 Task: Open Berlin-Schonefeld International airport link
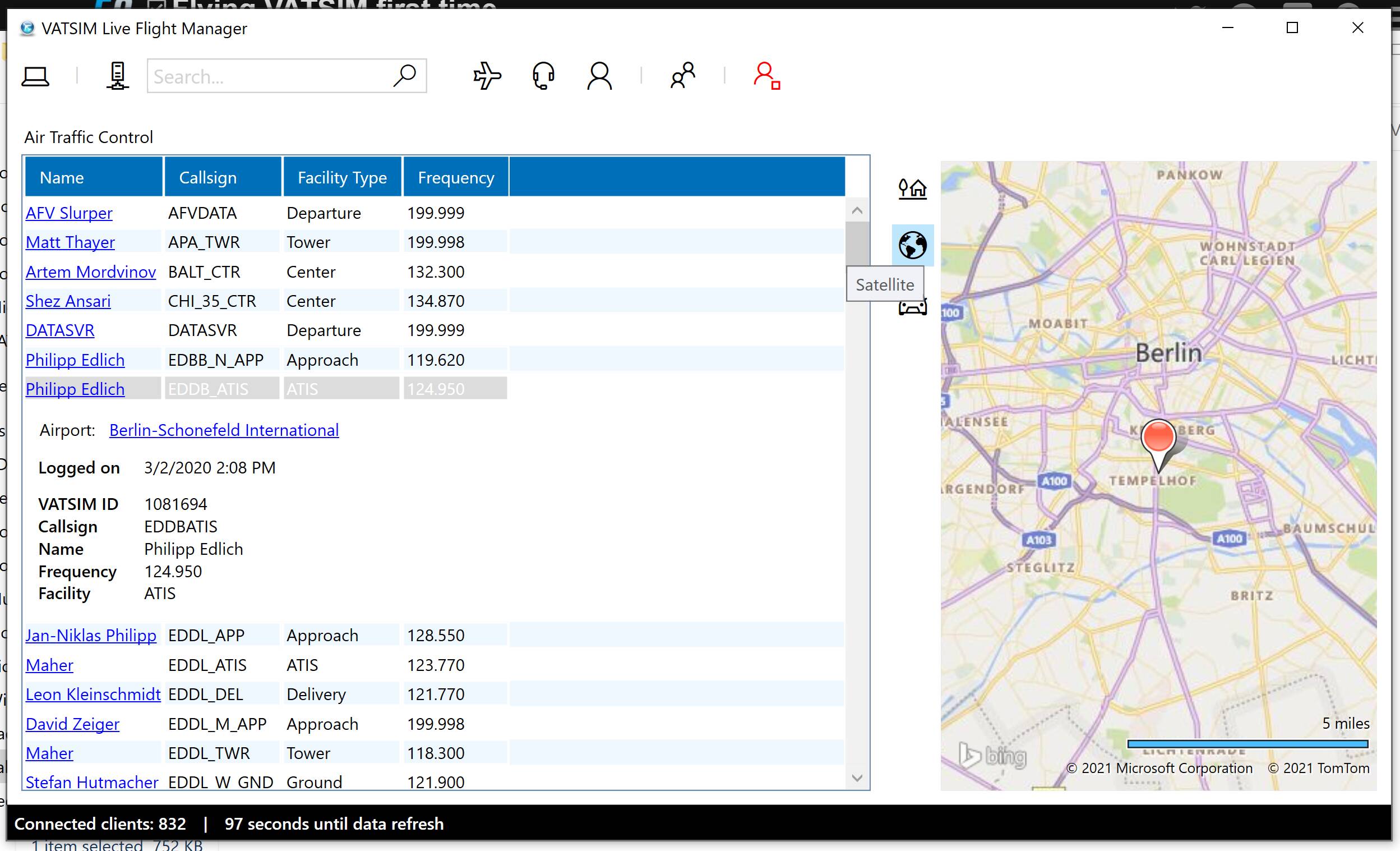(x=224, y=430)
